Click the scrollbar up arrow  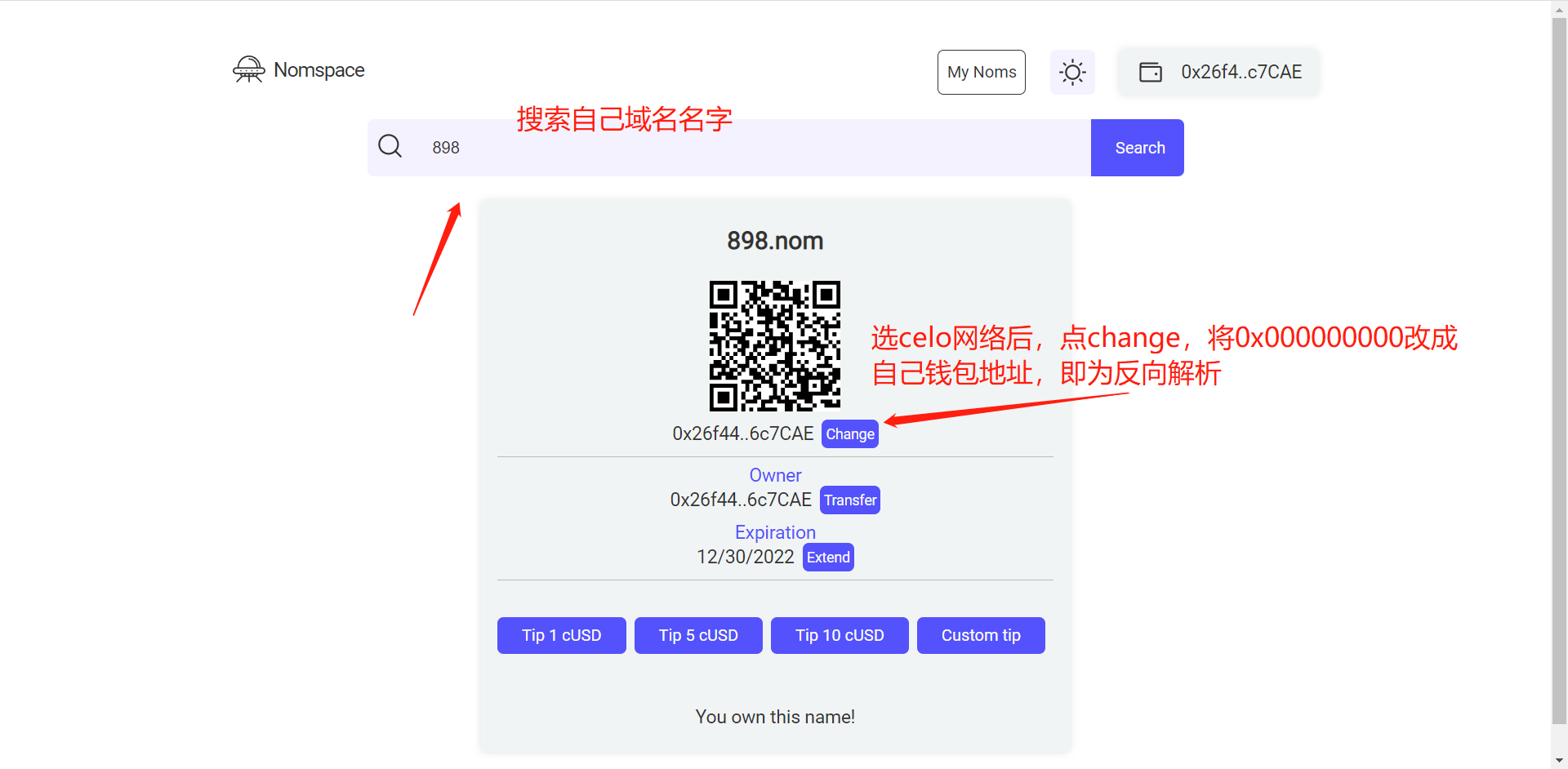tap(1559, 8)
